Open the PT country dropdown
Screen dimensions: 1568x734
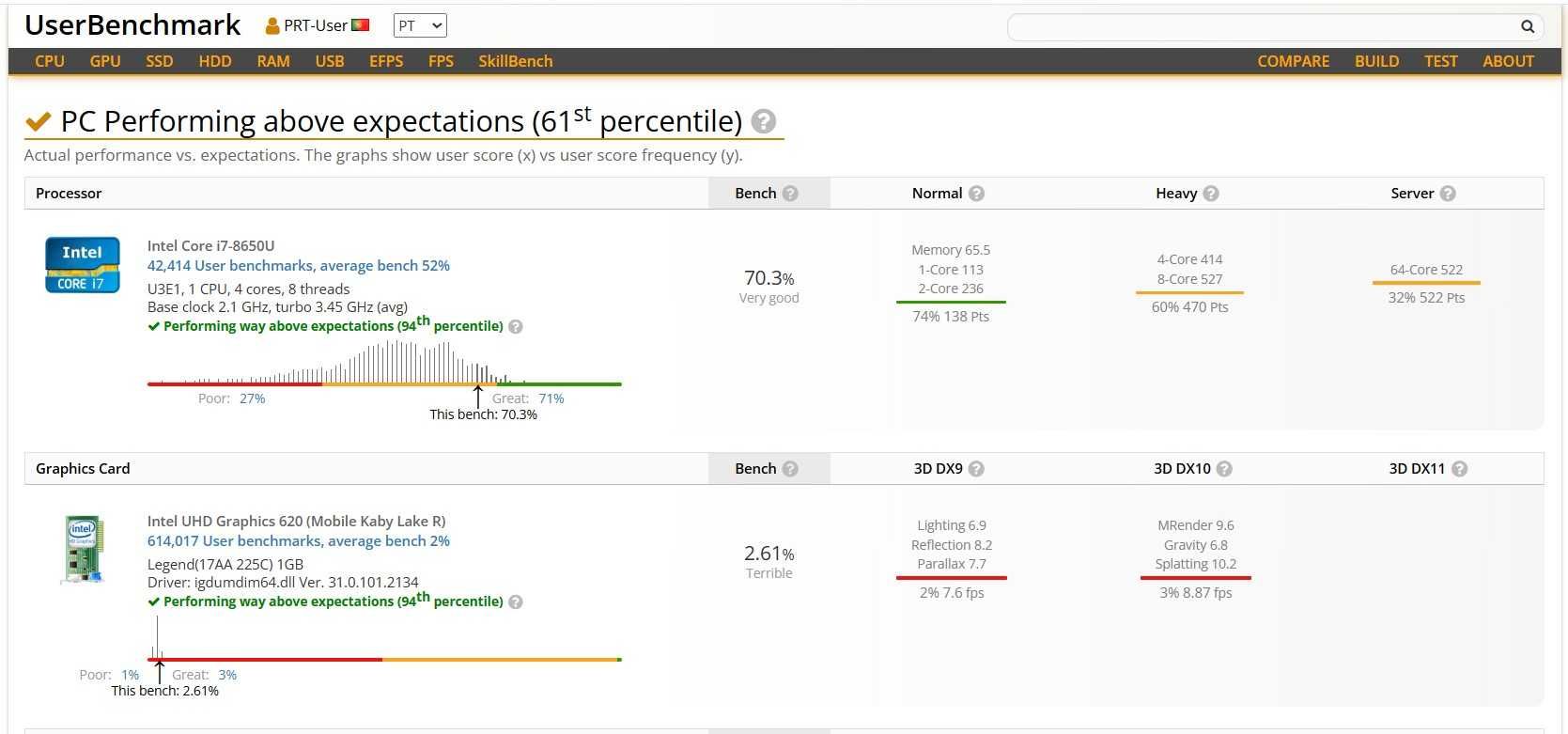coord(420,26)
